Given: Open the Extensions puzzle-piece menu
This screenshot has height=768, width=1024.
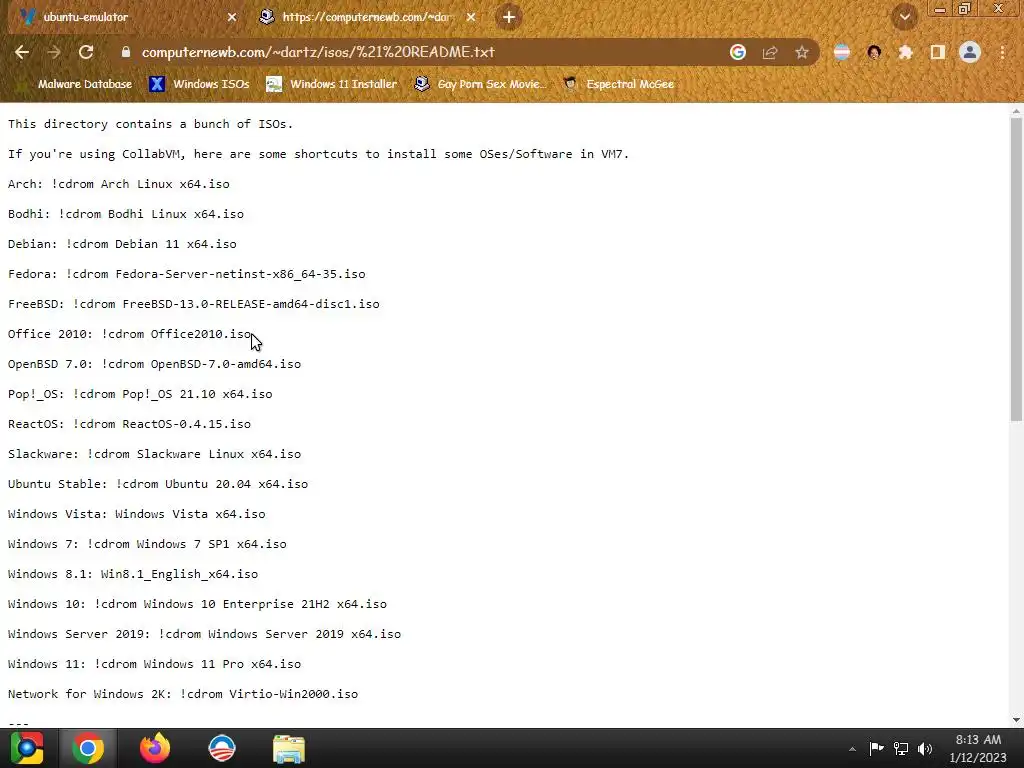Looking at the screenshot, I should 906,52.
